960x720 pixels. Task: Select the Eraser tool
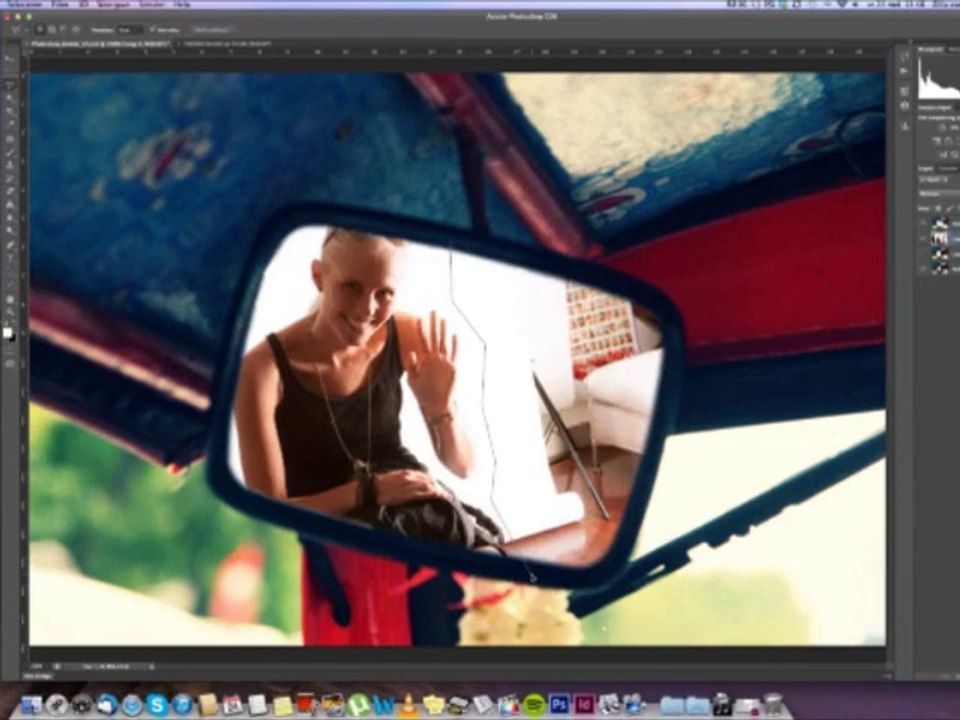coord(10,192)
